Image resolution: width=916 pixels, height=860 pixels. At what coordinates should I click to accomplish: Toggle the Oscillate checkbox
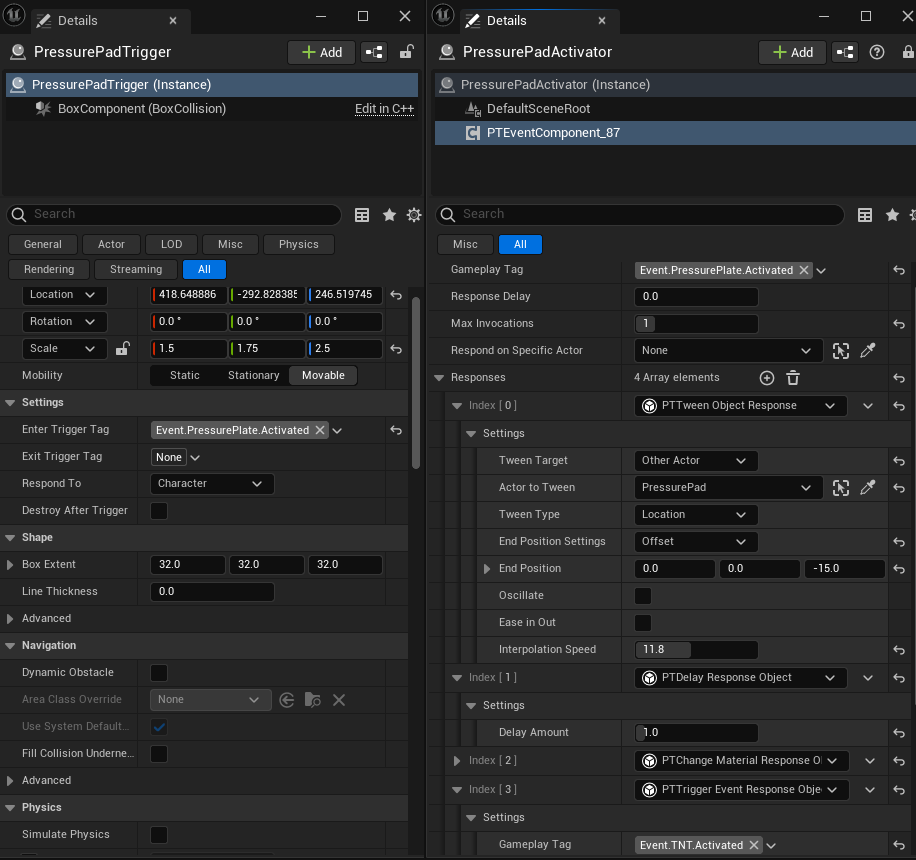641,595
